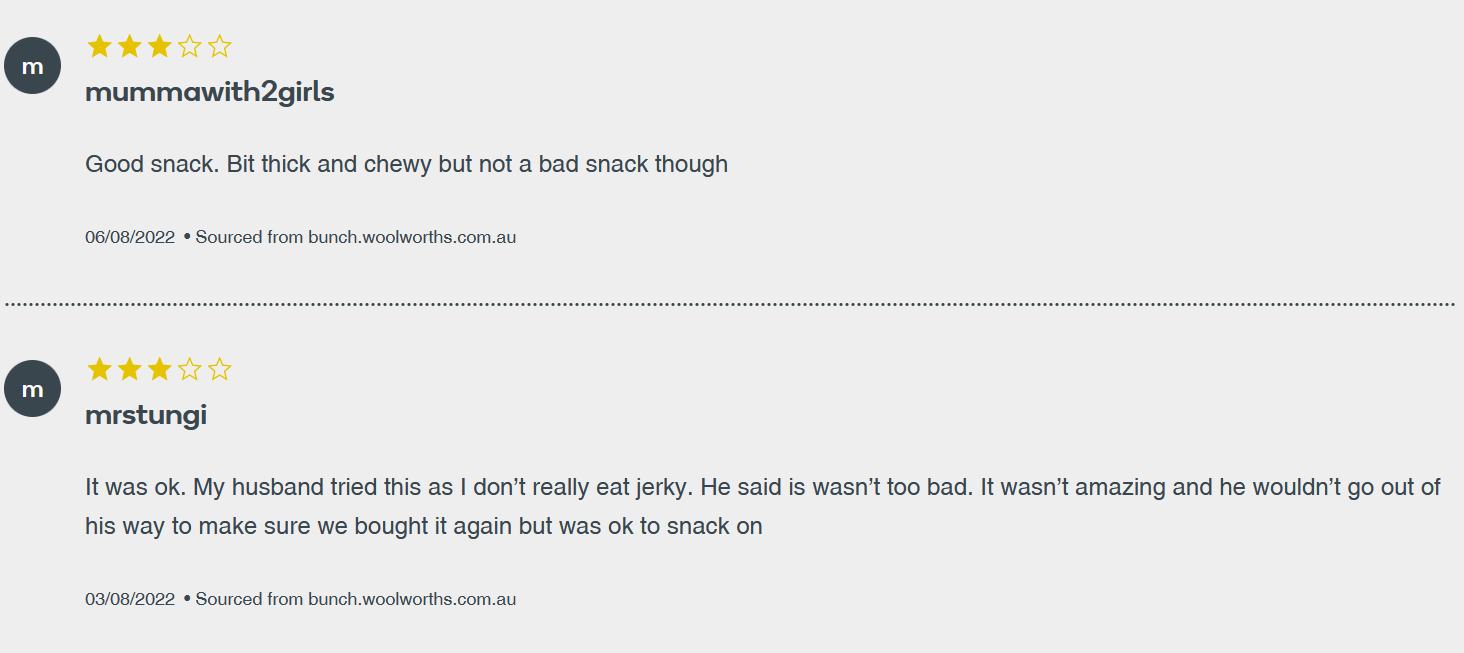Click fourth empty star in mummawith2girls review
Screen dimensions: 1464x653
189,46
